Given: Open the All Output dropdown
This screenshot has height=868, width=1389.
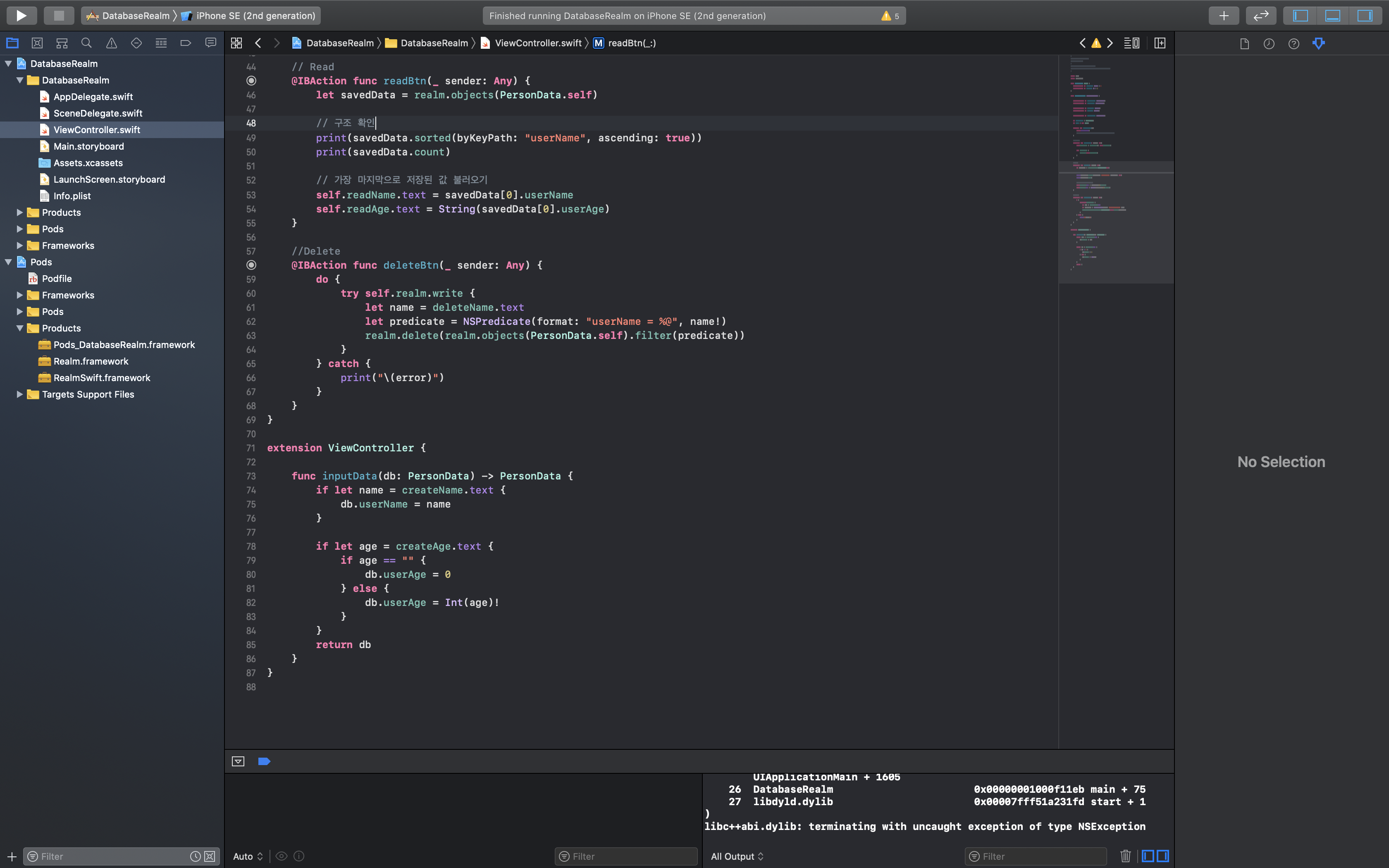Looking at the screenshot, I should (x=737, y=856).
